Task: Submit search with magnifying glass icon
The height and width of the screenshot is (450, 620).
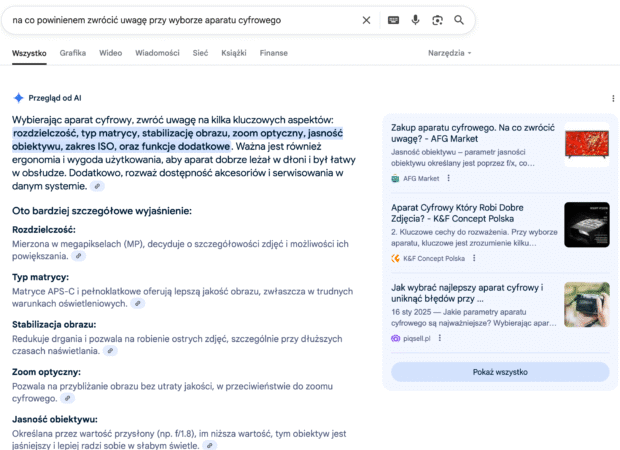Action: click(459, 20)
